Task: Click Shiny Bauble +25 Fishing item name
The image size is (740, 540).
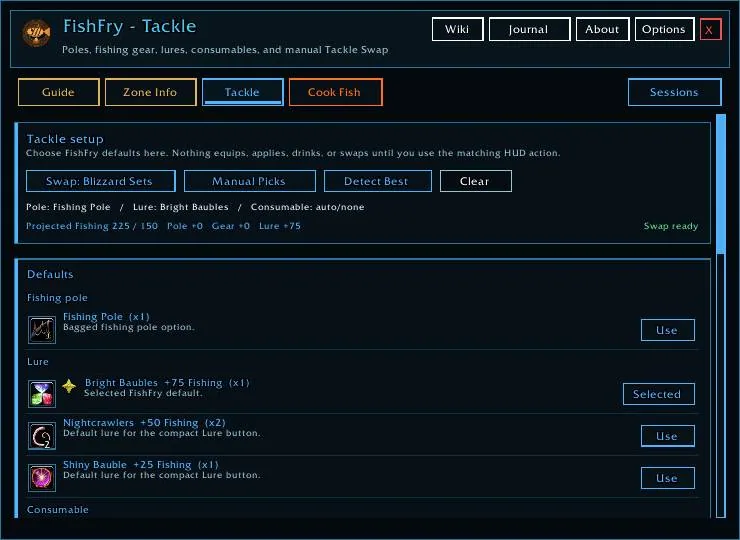Action: (x=141, y=464)
